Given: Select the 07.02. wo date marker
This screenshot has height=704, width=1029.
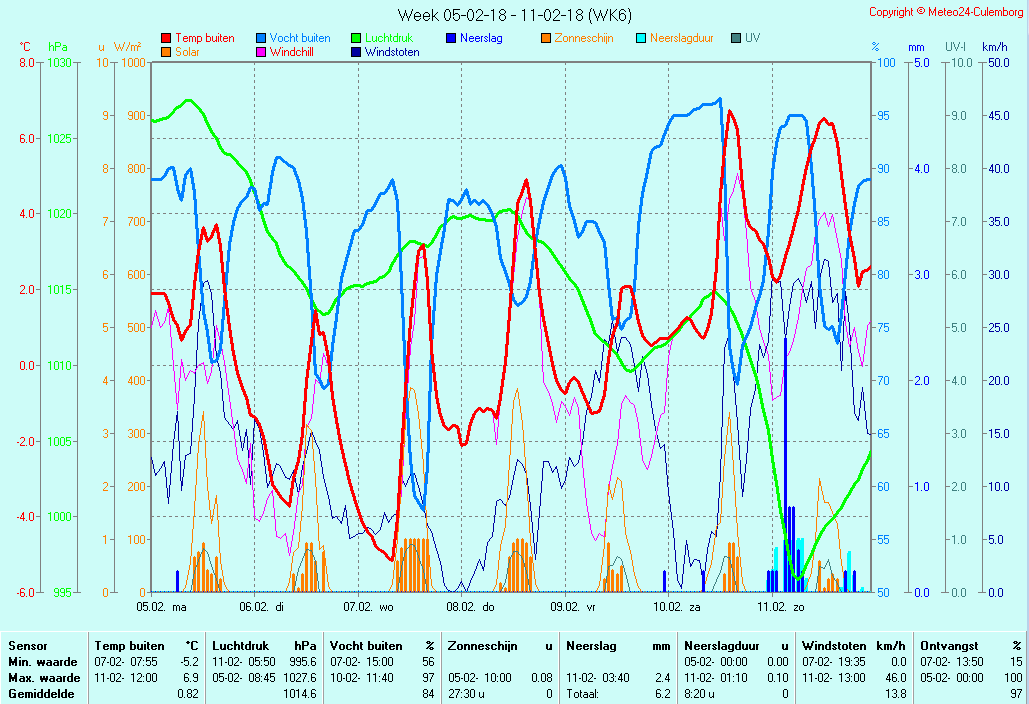Looking at the screenshot, I should 369,606.
